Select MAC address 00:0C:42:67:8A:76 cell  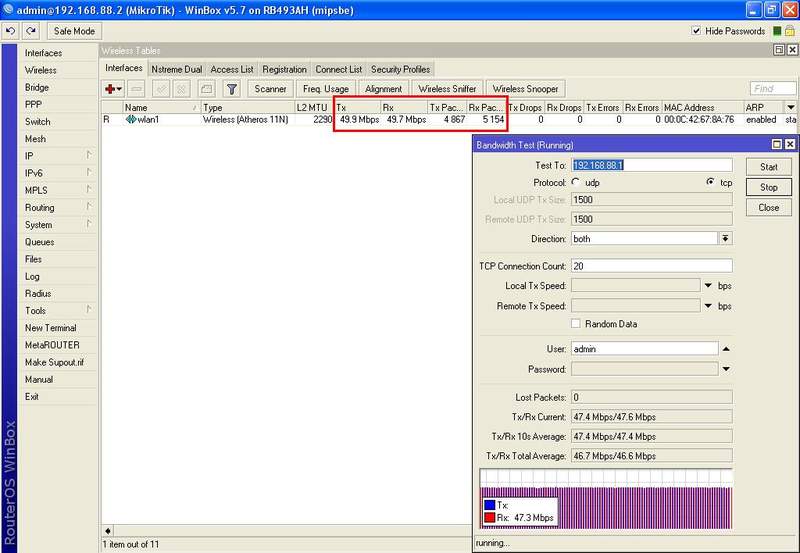[x=699, y=119]
